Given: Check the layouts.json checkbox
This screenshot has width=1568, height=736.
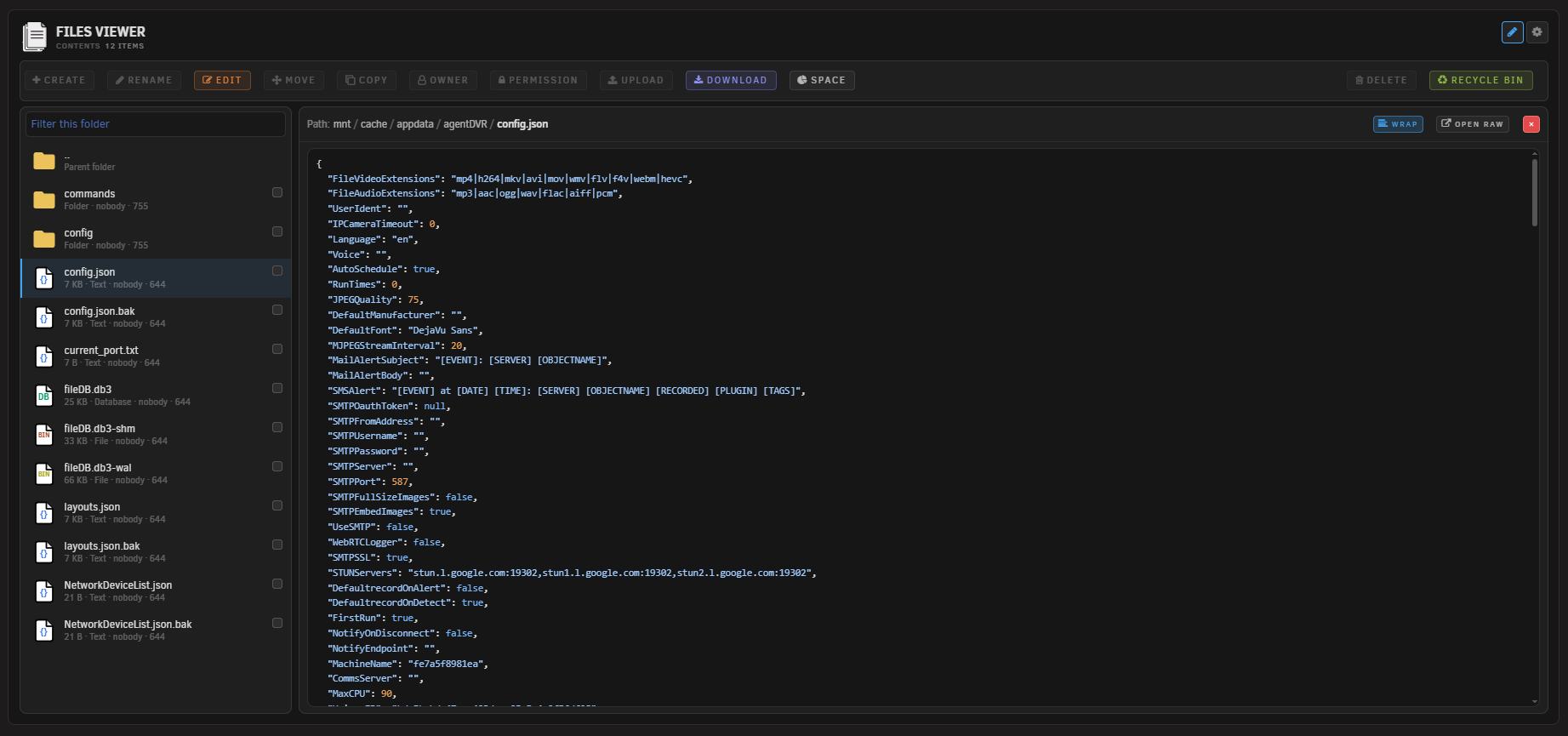Looking at the screenshot, I should [x=277, y=505].
